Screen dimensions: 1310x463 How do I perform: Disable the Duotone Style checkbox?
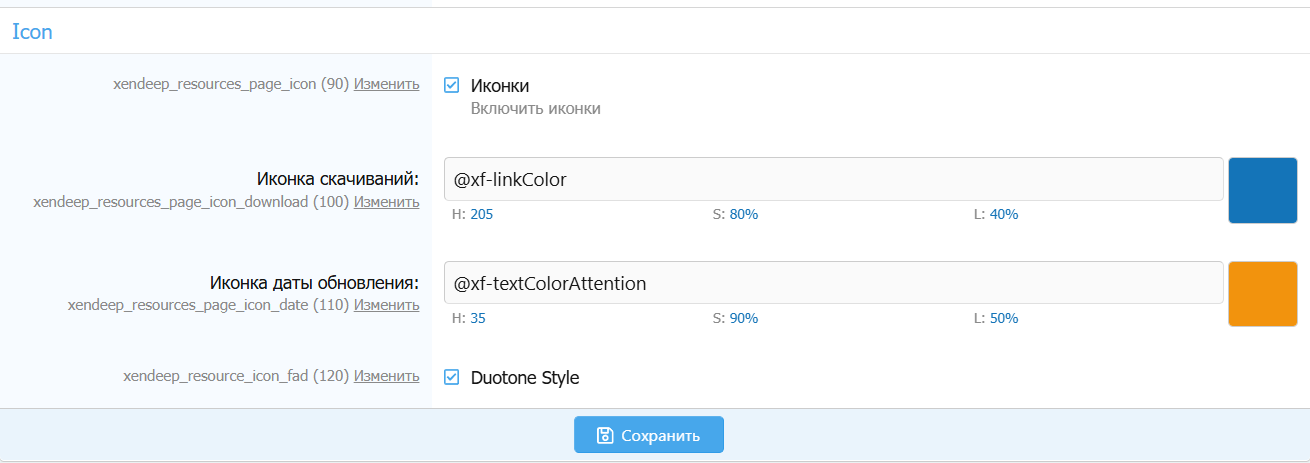tap(451, 377)
